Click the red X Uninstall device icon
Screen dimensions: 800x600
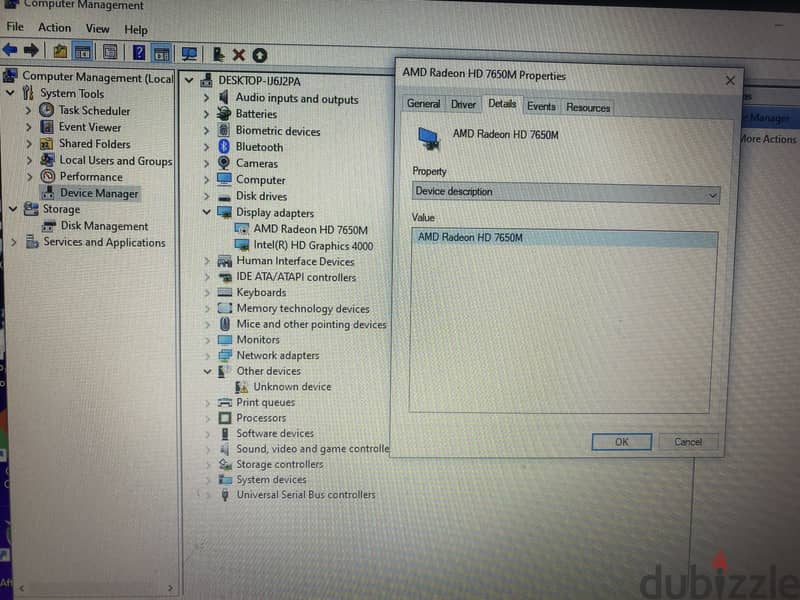click(238, 55)
